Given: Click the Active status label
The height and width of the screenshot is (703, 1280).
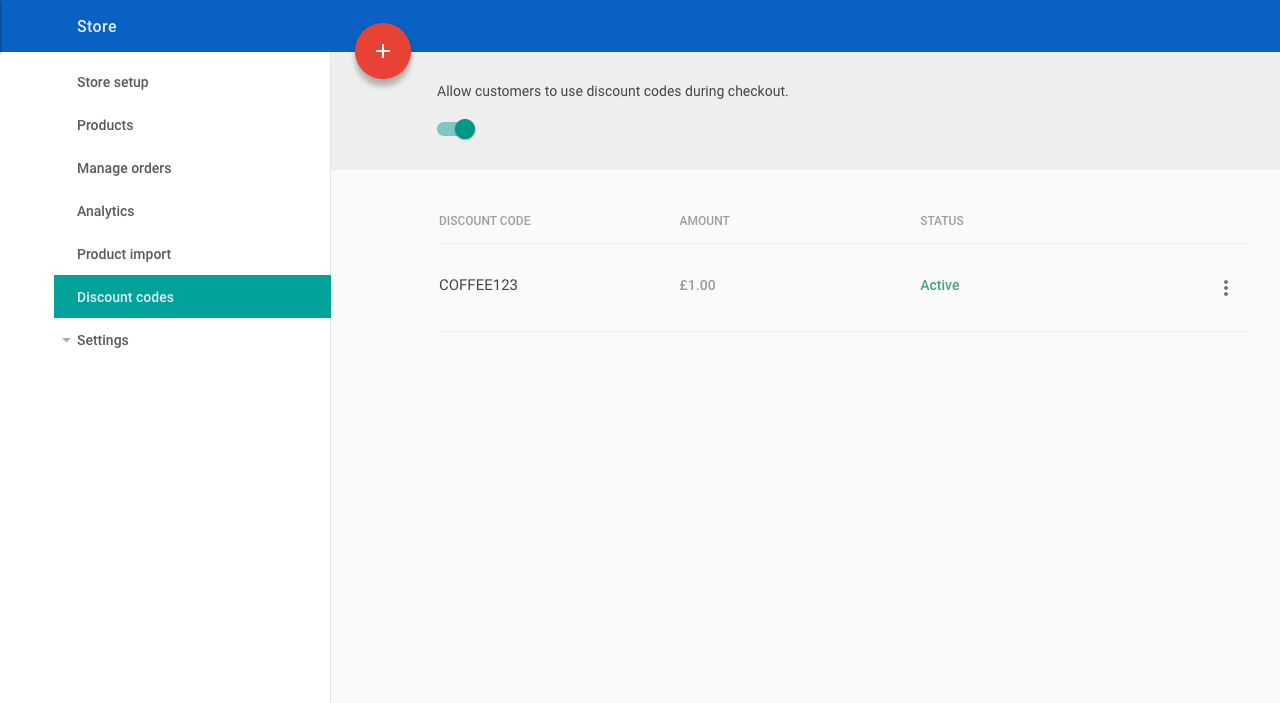Looking at the screenshot, I should coord(940,285).
